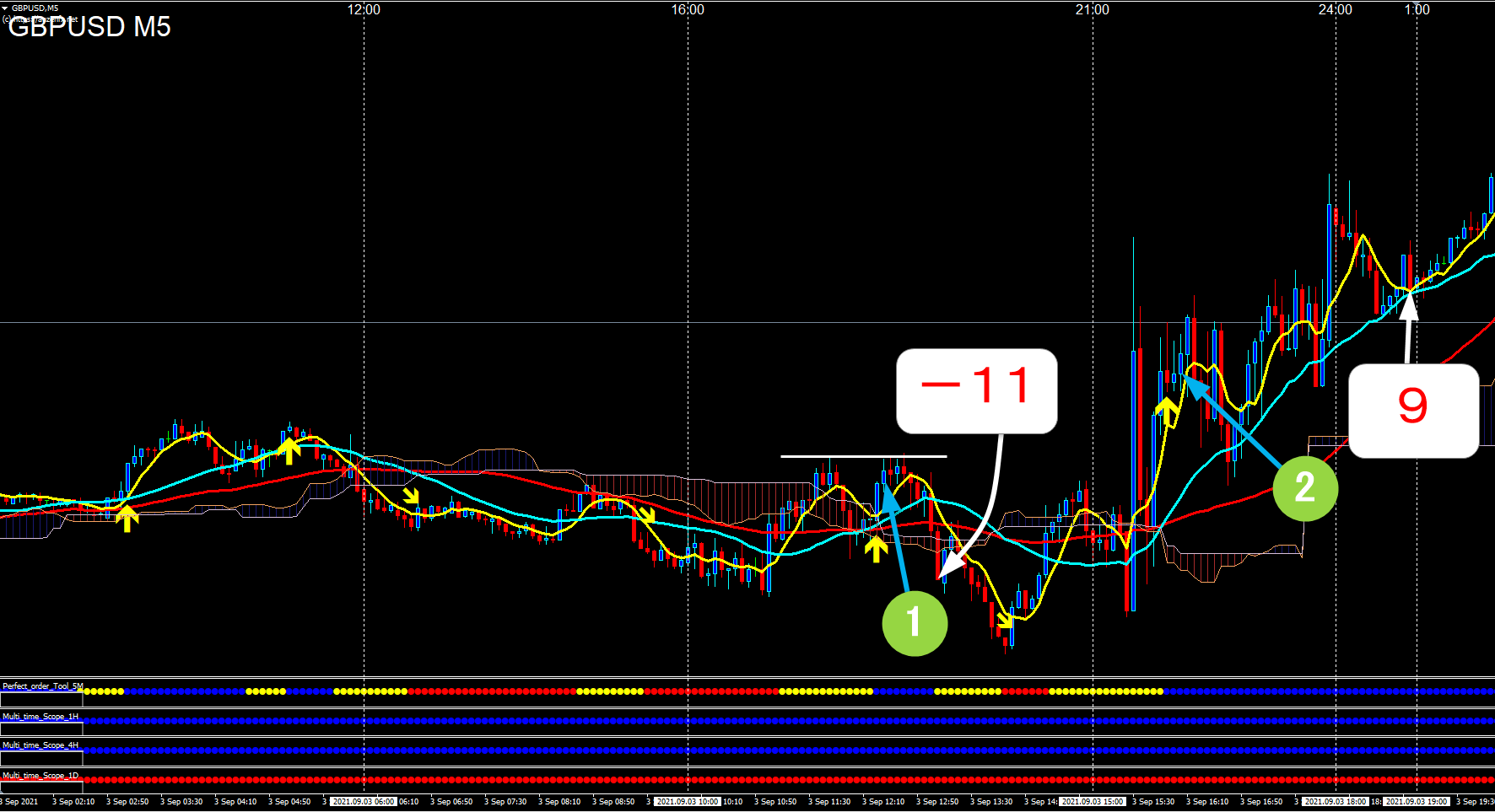The image size is (1495, 812).
Task: Click the value box under Perfect_order_Tool_5M label
Action: click(x=41, y=700)
